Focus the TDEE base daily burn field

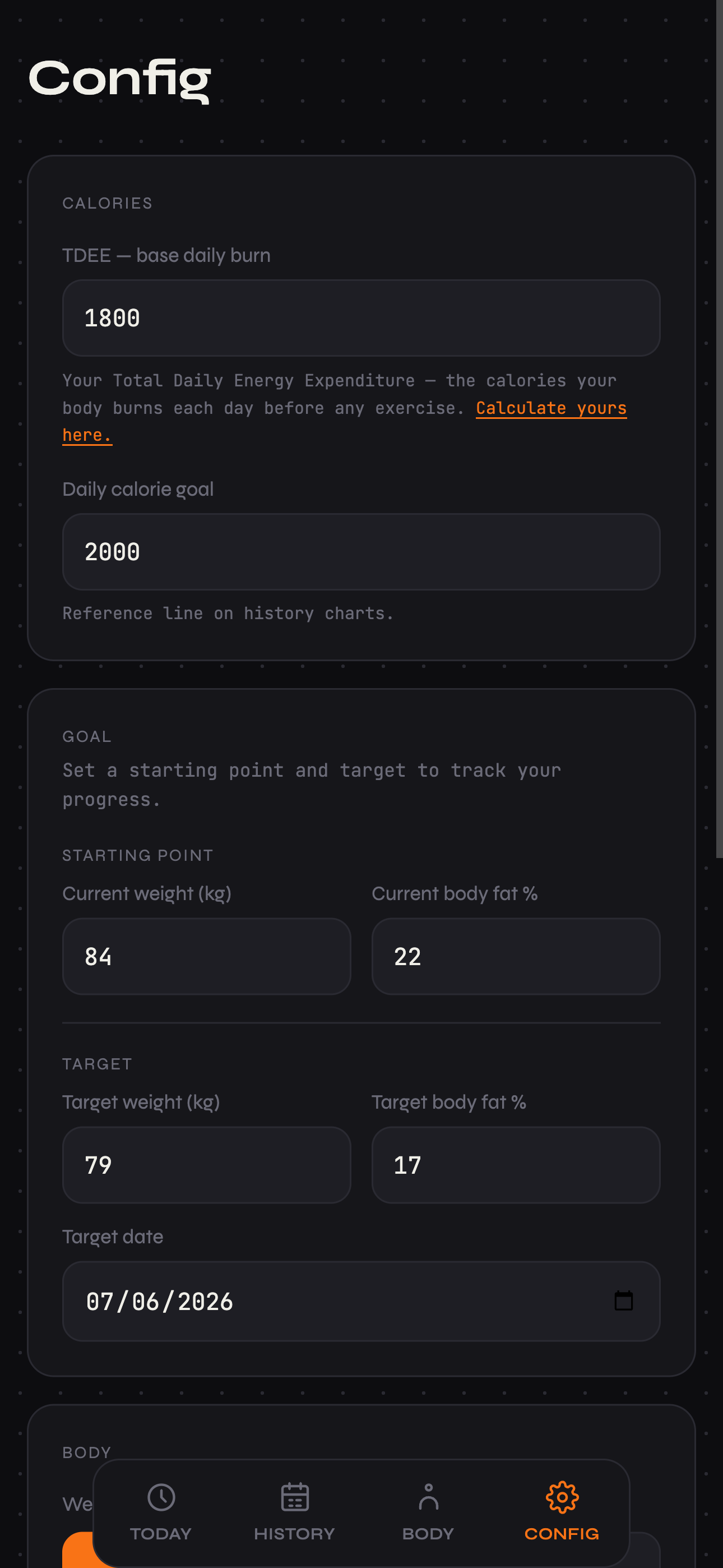(361, 319)
